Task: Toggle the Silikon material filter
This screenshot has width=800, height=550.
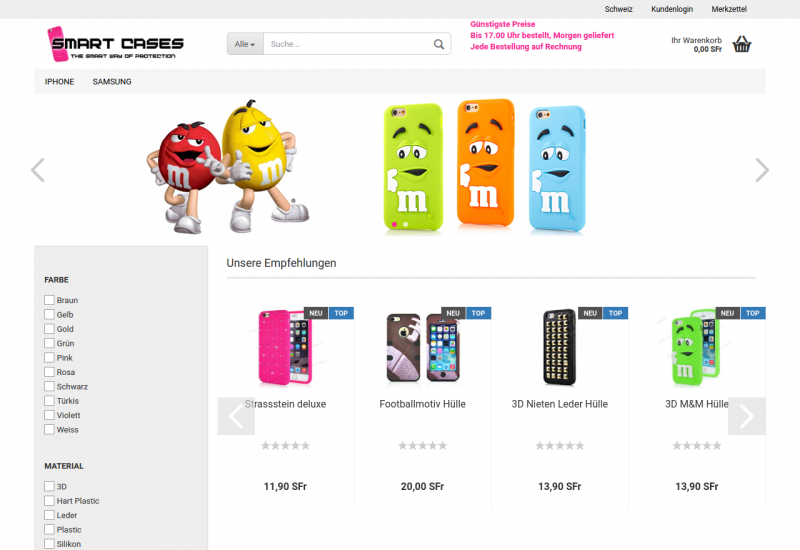Action: tap(49, 543)
